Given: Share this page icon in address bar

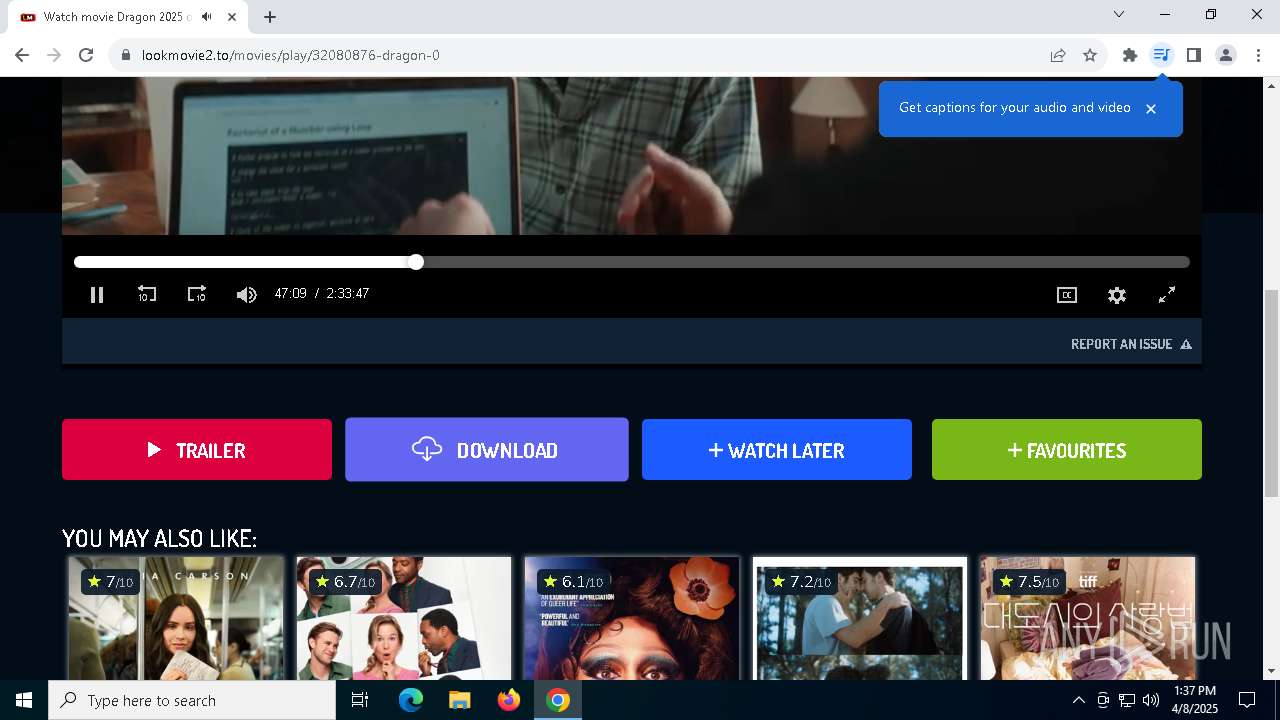Looking at the screenshot, I should pos(1058,55).
